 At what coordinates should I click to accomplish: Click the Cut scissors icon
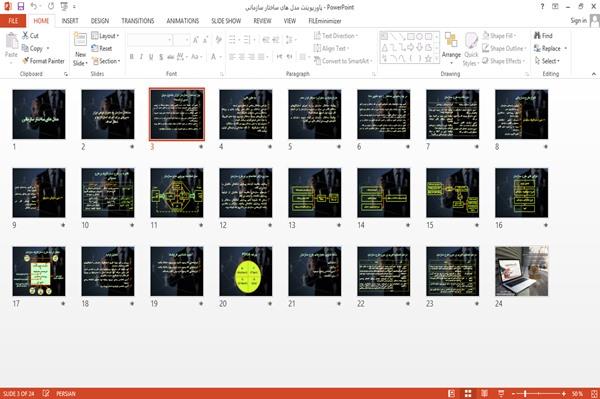(25, 36)
